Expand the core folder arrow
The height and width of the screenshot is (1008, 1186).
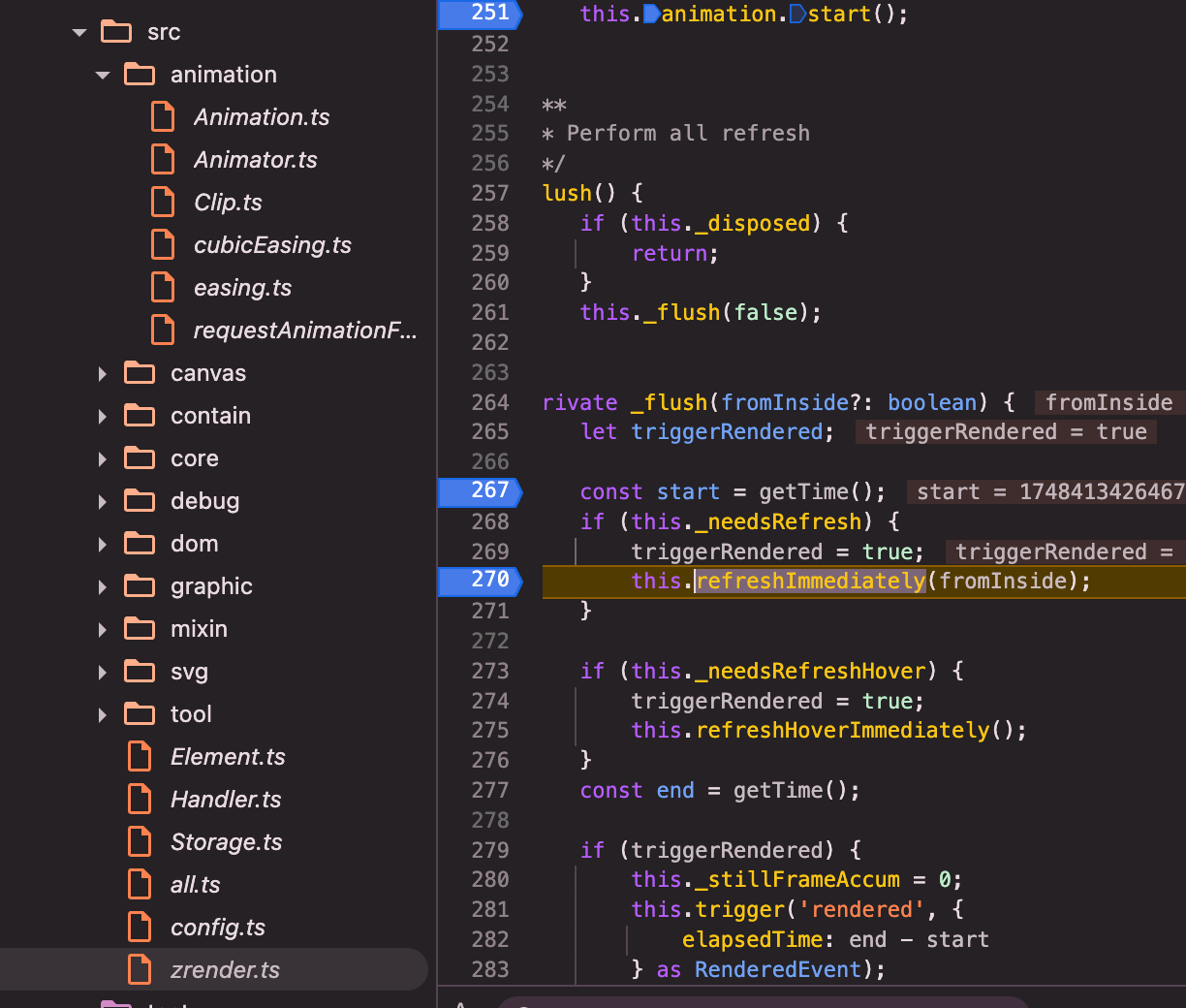point(103,458)
